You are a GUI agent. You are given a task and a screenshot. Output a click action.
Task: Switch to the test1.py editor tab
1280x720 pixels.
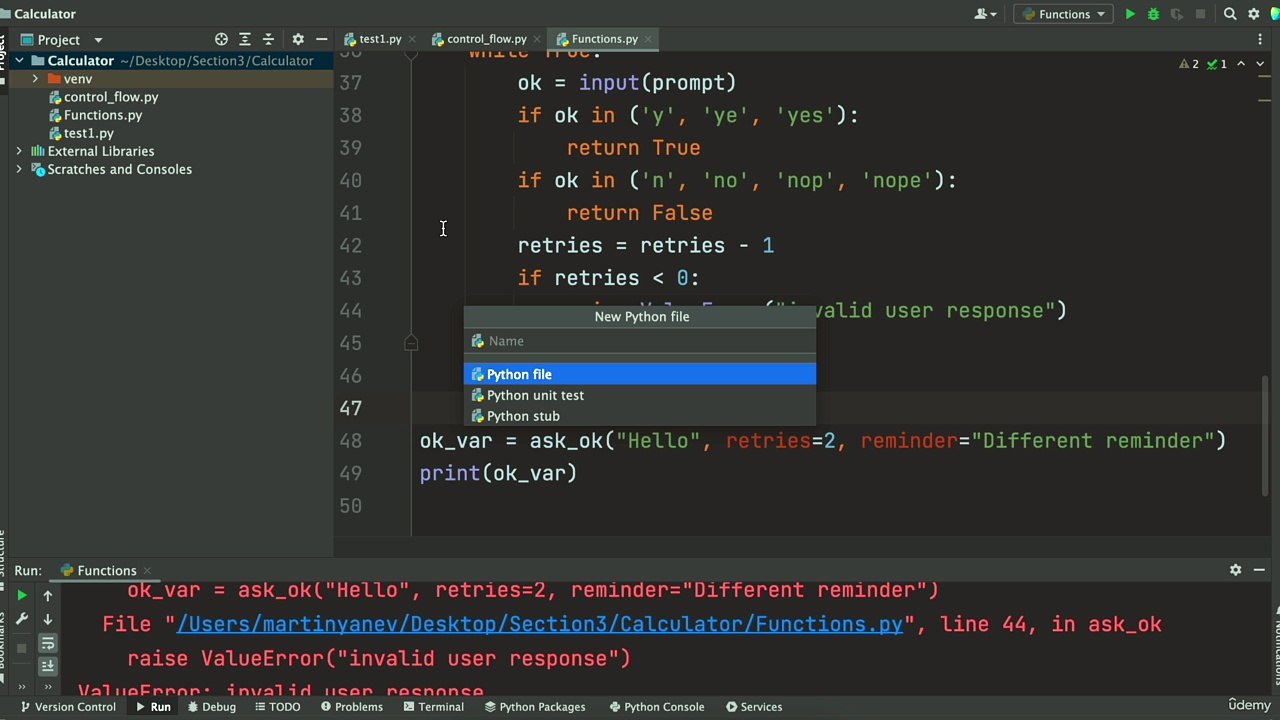(x=380, y=39)
